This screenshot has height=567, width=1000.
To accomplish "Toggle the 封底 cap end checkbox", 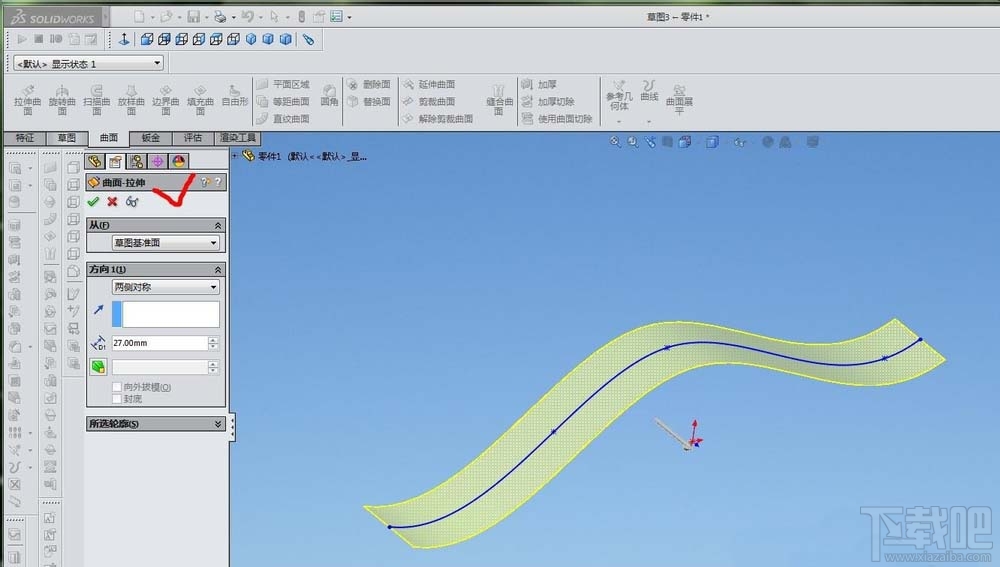I will pos(117,399).
